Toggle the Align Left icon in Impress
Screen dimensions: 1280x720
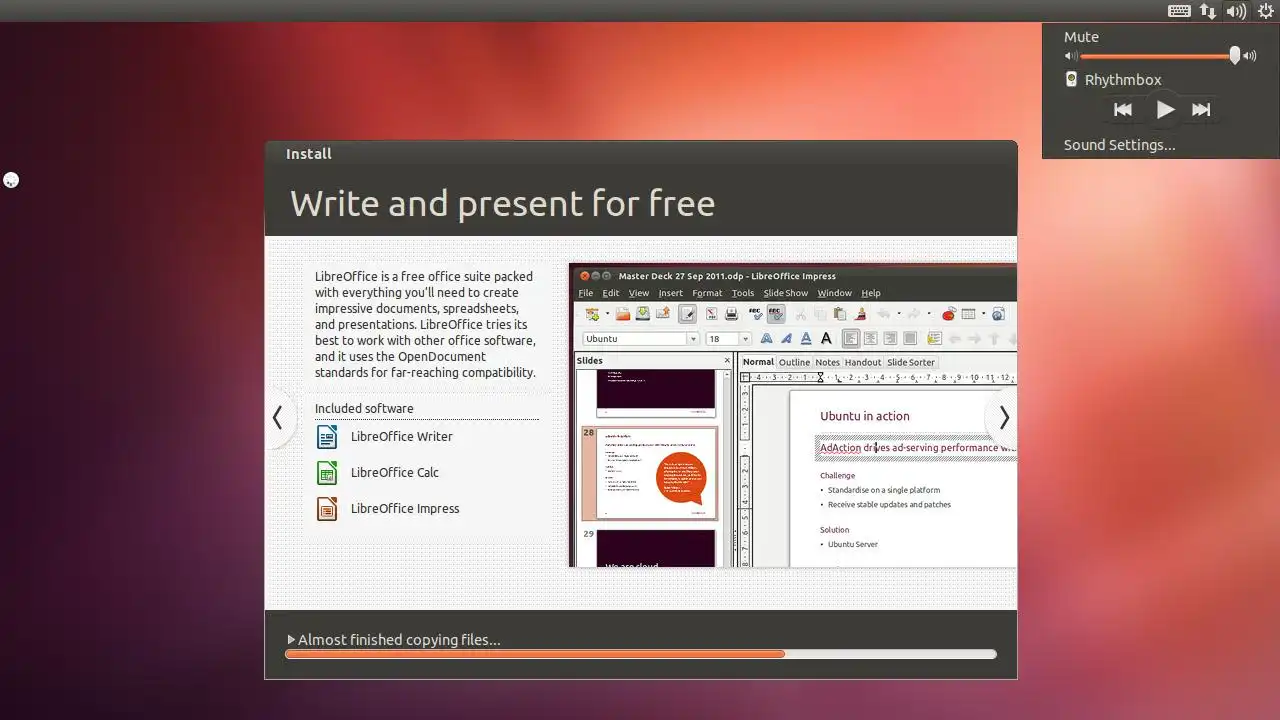click(x=851, y=339)
